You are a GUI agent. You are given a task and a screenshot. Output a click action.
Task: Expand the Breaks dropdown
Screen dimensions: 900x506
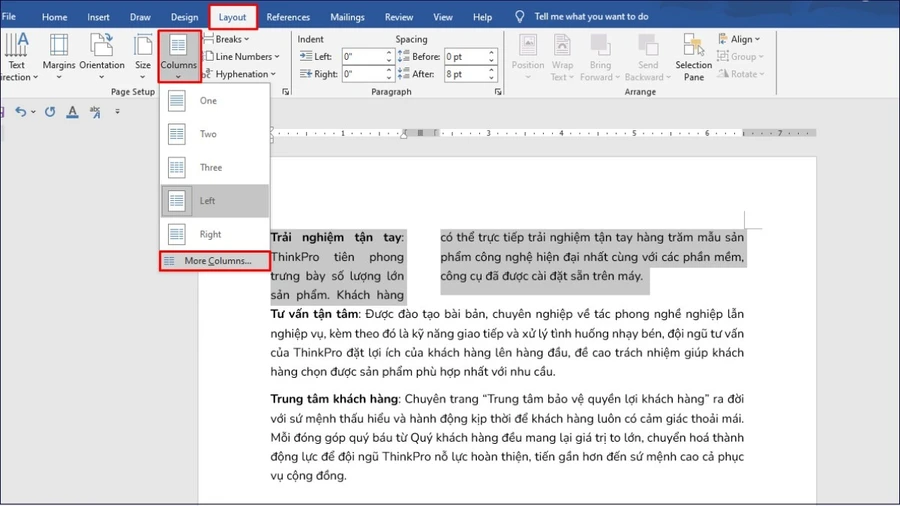pos(227,39)
